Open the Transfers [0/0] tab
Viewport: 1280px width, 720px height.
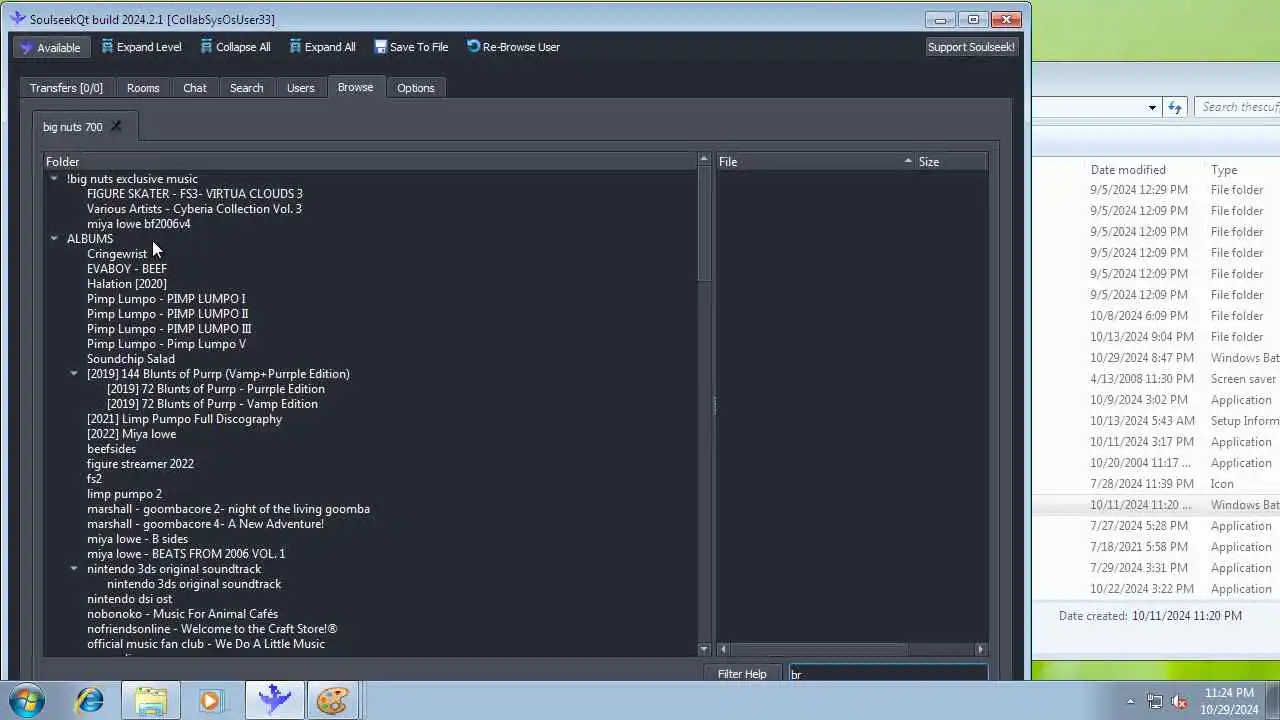point(66,88)
